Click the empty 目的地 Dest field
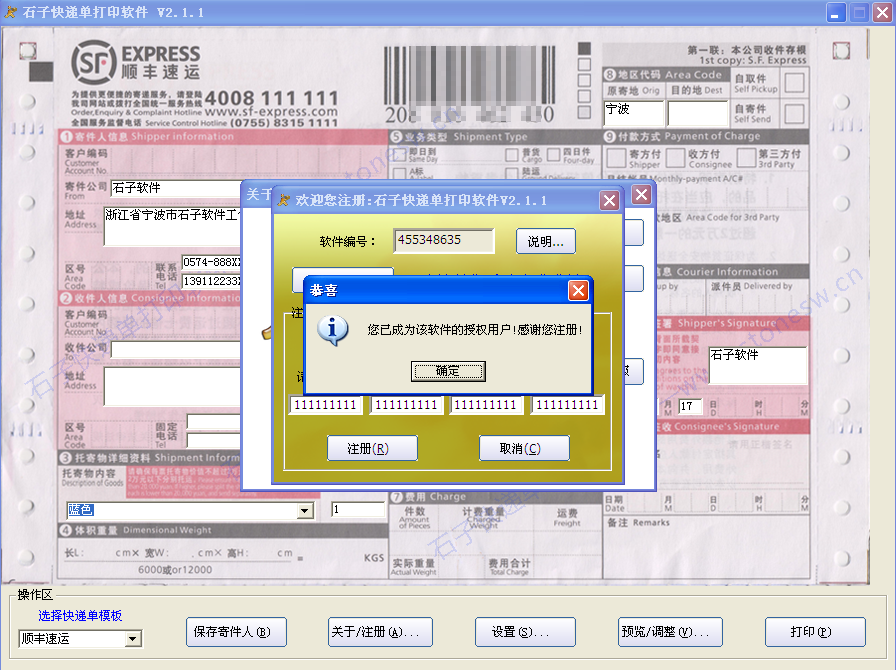Viewport: 896px width, 670px height. click(x=698, y=113)
